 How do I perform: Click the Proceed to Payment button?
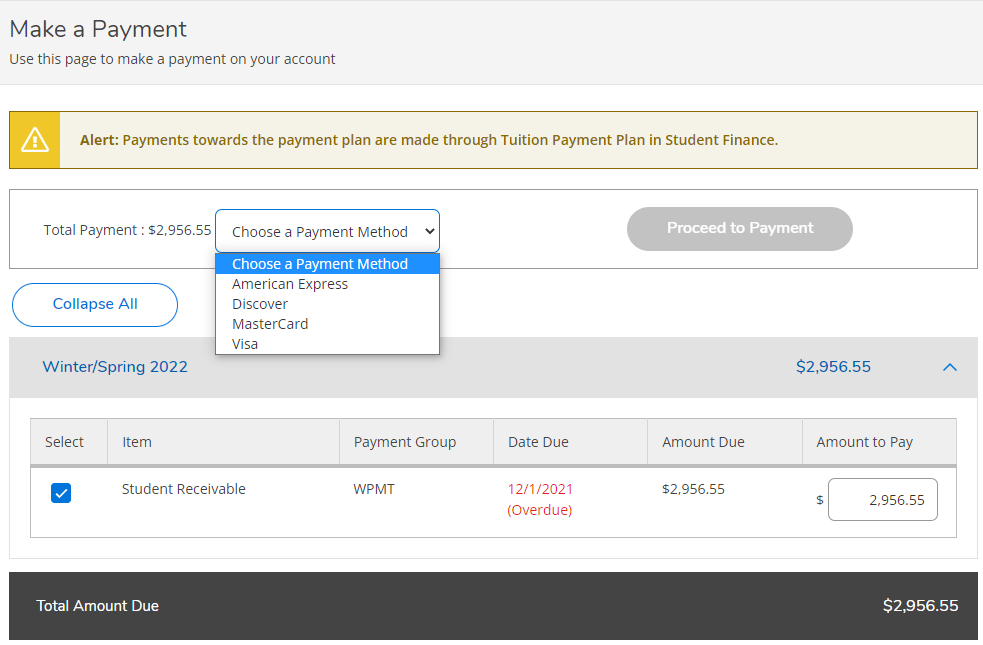tap(739, 229)
